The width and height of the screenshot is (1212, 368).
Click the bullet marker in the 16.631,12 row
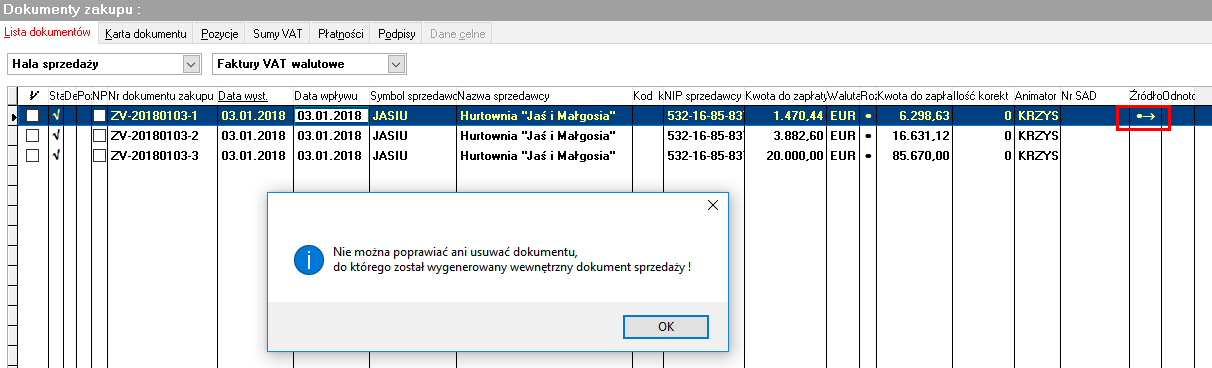point(867,136)
